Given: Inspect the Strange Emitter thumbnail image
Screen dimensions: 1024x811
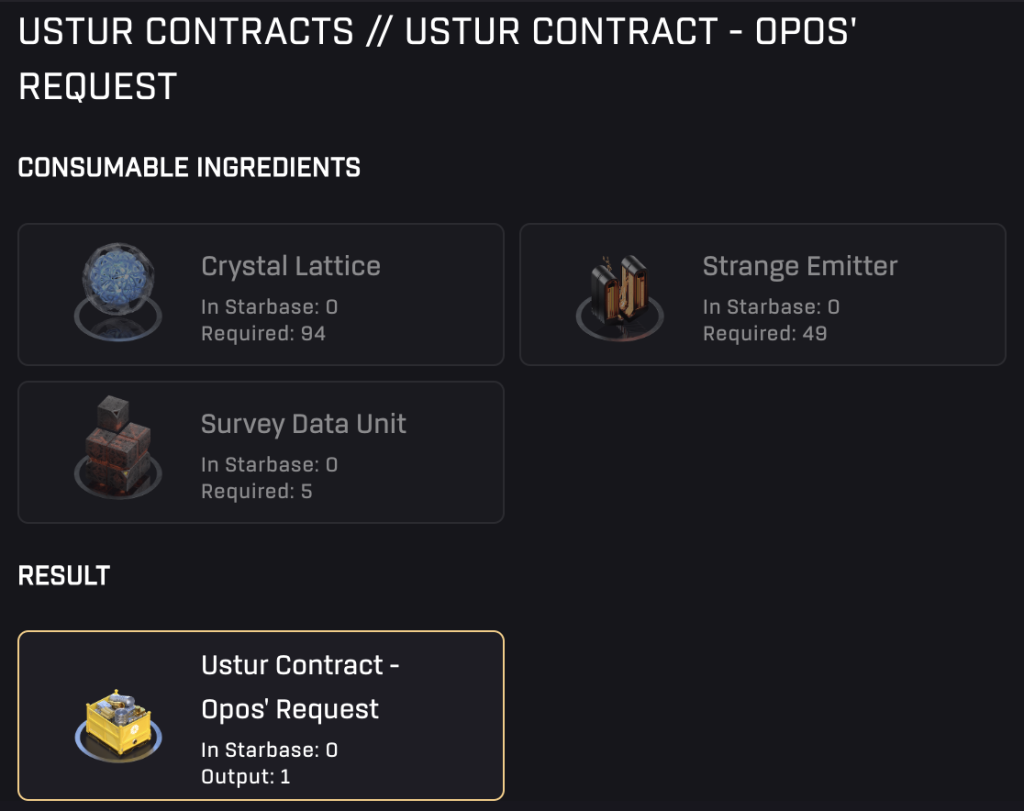Looking at the screenshot, I should pyautogui.click(x=620, y=289).
